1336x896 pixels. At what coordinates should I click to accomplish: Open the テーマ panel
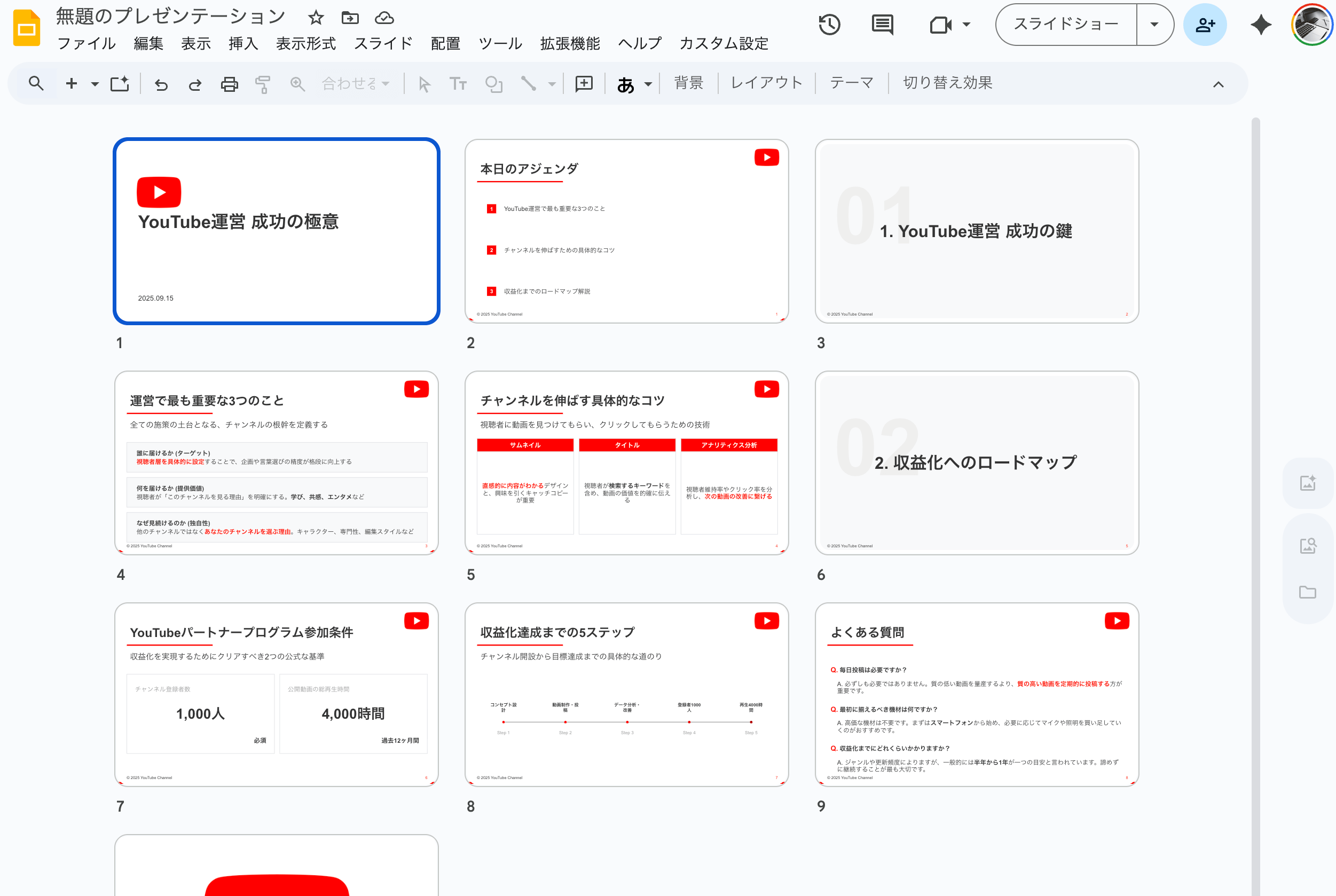851,82
